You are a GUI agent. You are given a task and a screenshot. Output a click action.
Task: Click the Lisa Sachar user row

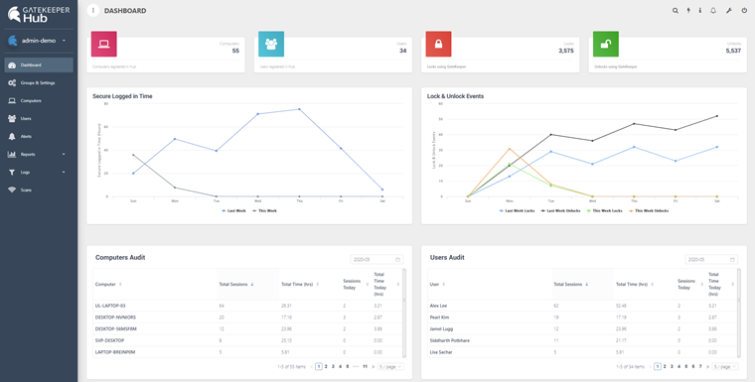click(582, 352)
